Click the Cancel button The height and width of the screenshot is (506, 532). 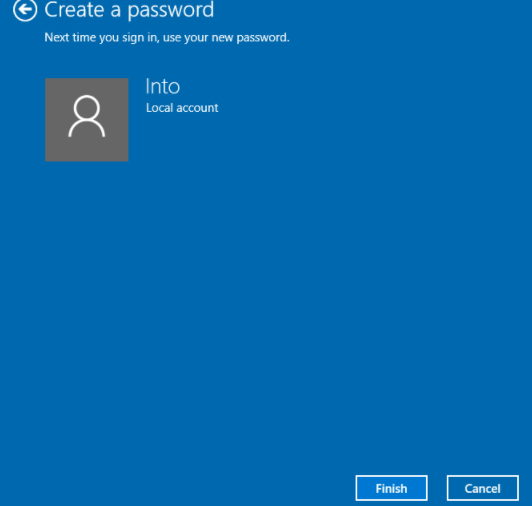click(x=482, y=488)
